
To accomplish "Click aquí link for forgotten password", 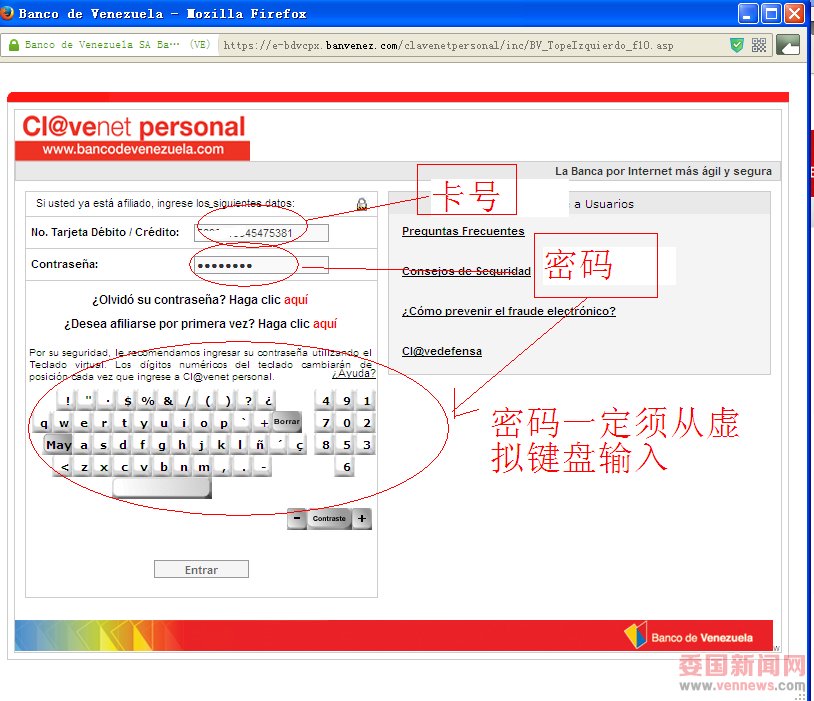I will point(296,300).
